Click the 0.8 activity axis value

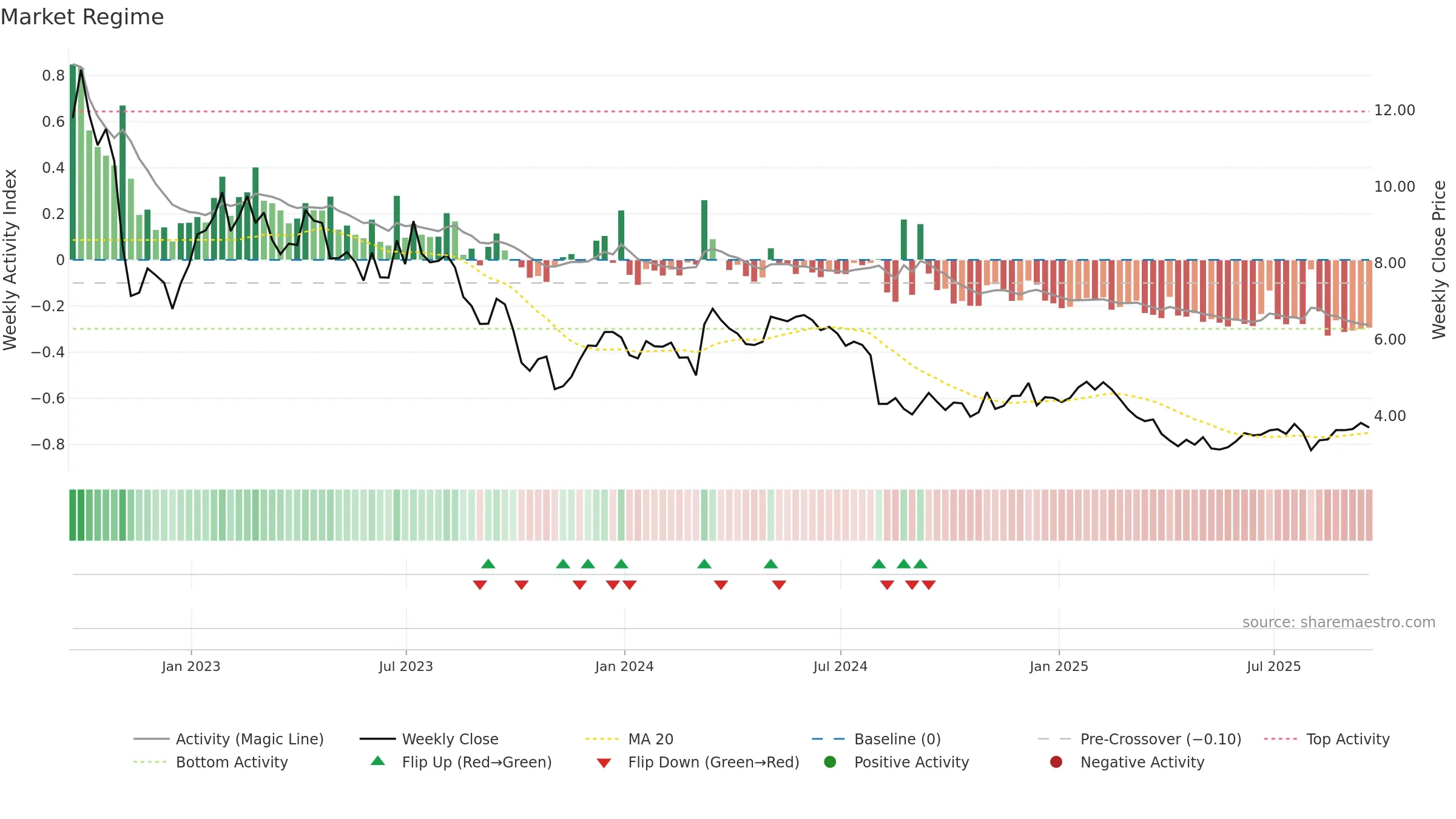(53, 76)
